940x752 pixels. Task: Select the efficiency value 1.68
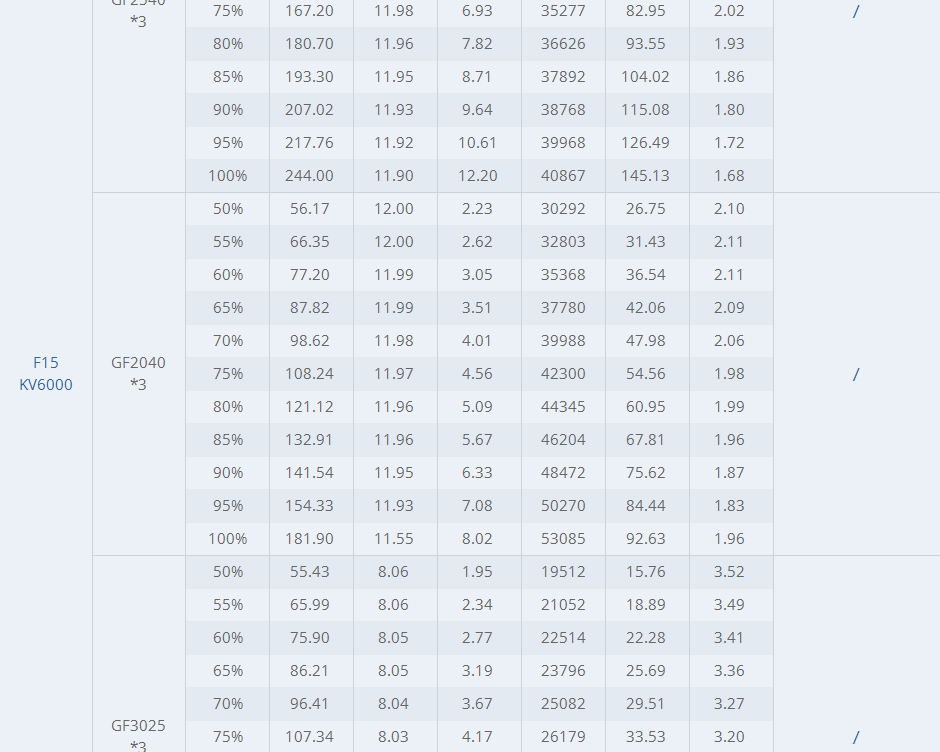click(x=729, y=176)
